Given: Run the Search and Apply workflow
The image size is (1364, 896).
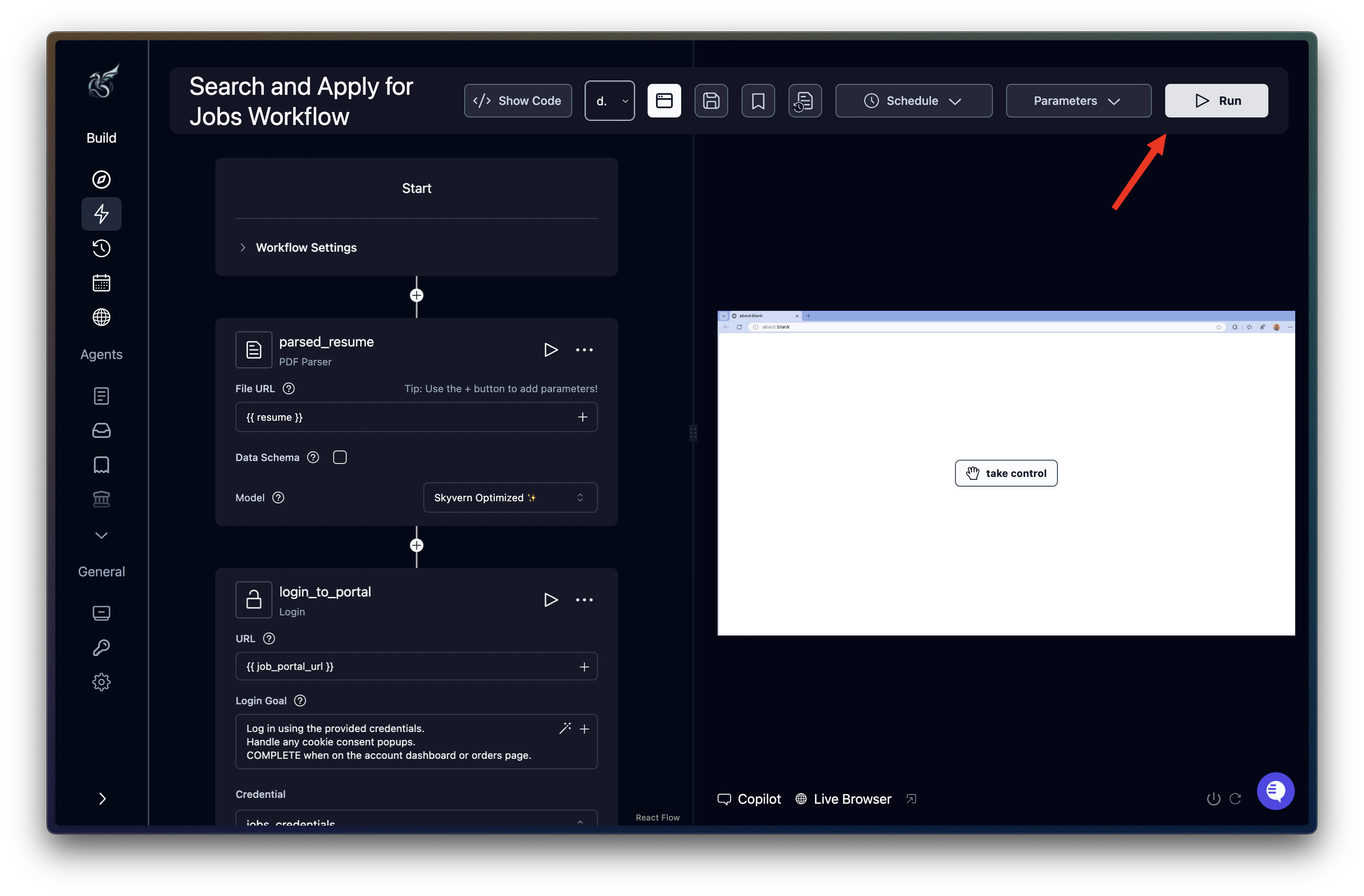Looking at the screenshot, I should (x=1216, y=100).
